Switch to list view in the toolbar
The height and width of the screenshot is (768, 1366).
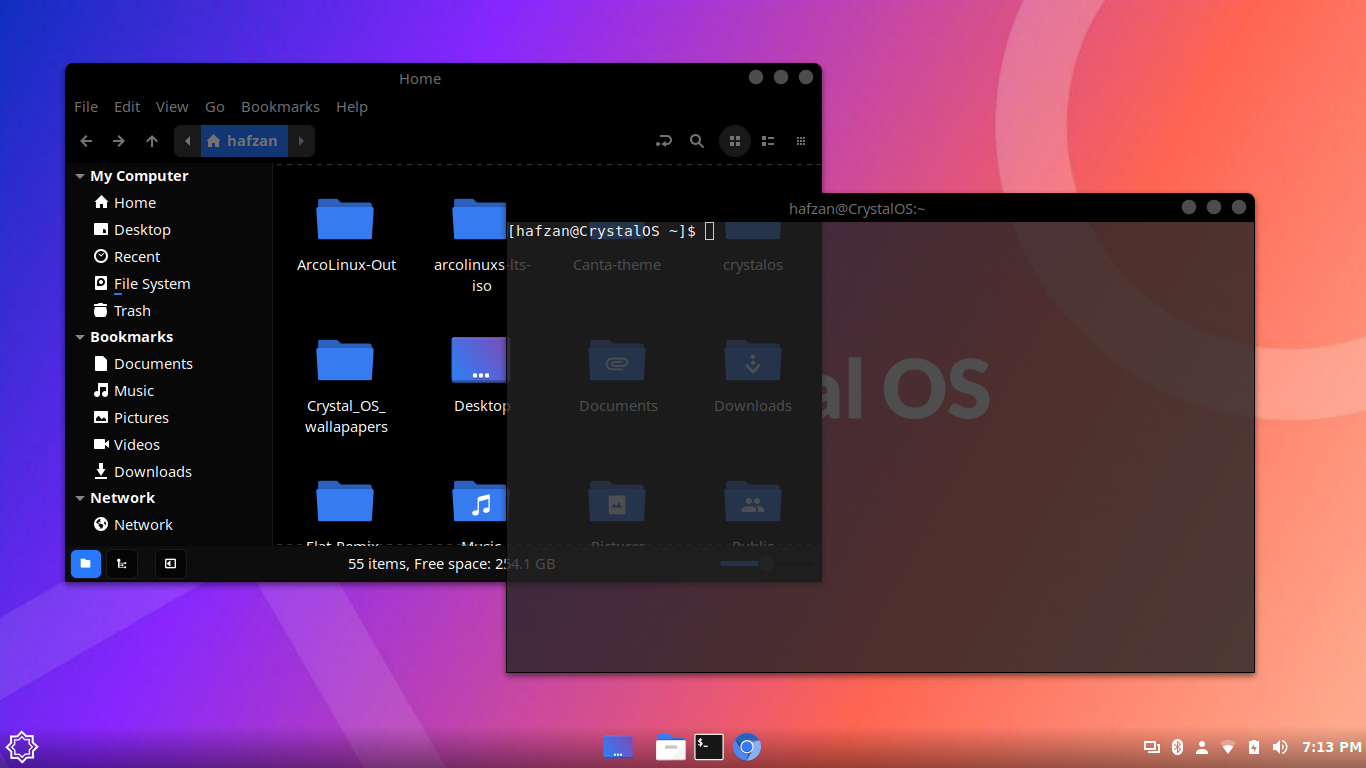pyautogui.click(x=768, y=141)
